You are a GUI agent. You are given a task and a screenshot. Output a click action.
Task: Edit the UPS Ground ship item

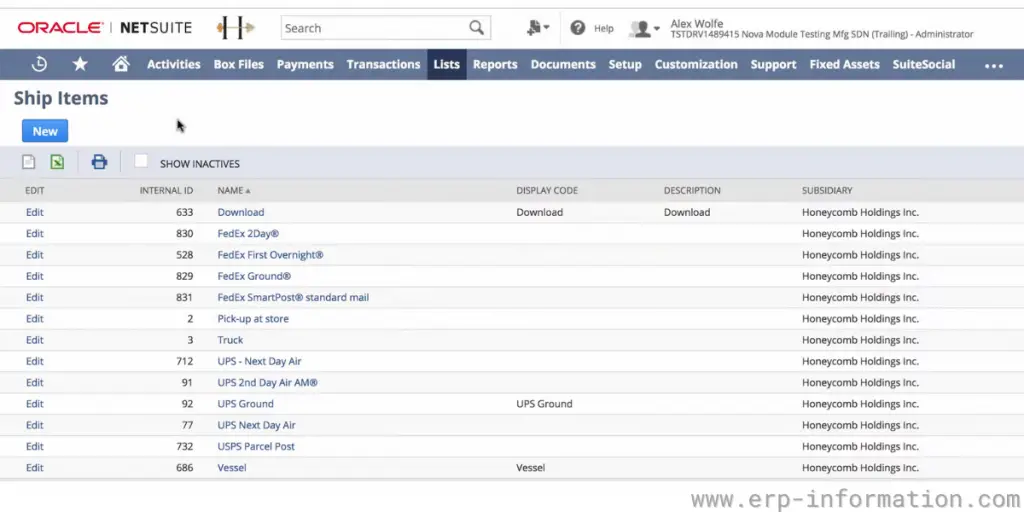(x=35, y=404)
